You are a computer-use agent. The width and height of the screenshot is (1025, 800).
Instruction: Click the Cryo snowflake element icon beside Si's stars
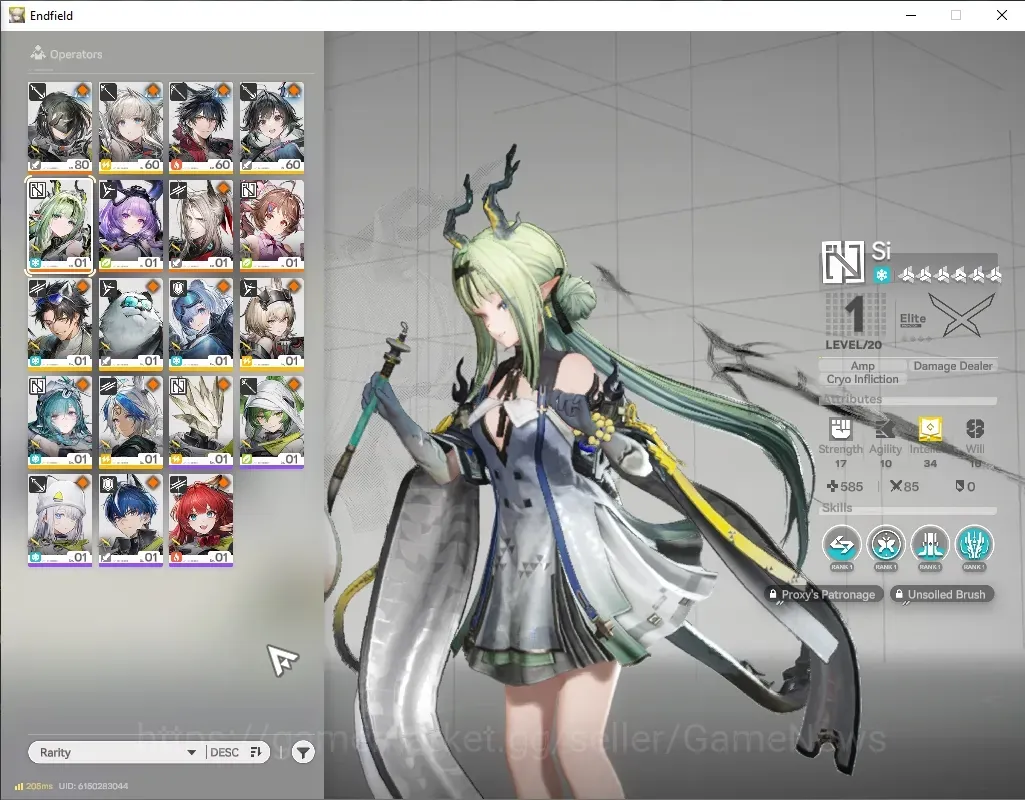[x=882, y=275]
